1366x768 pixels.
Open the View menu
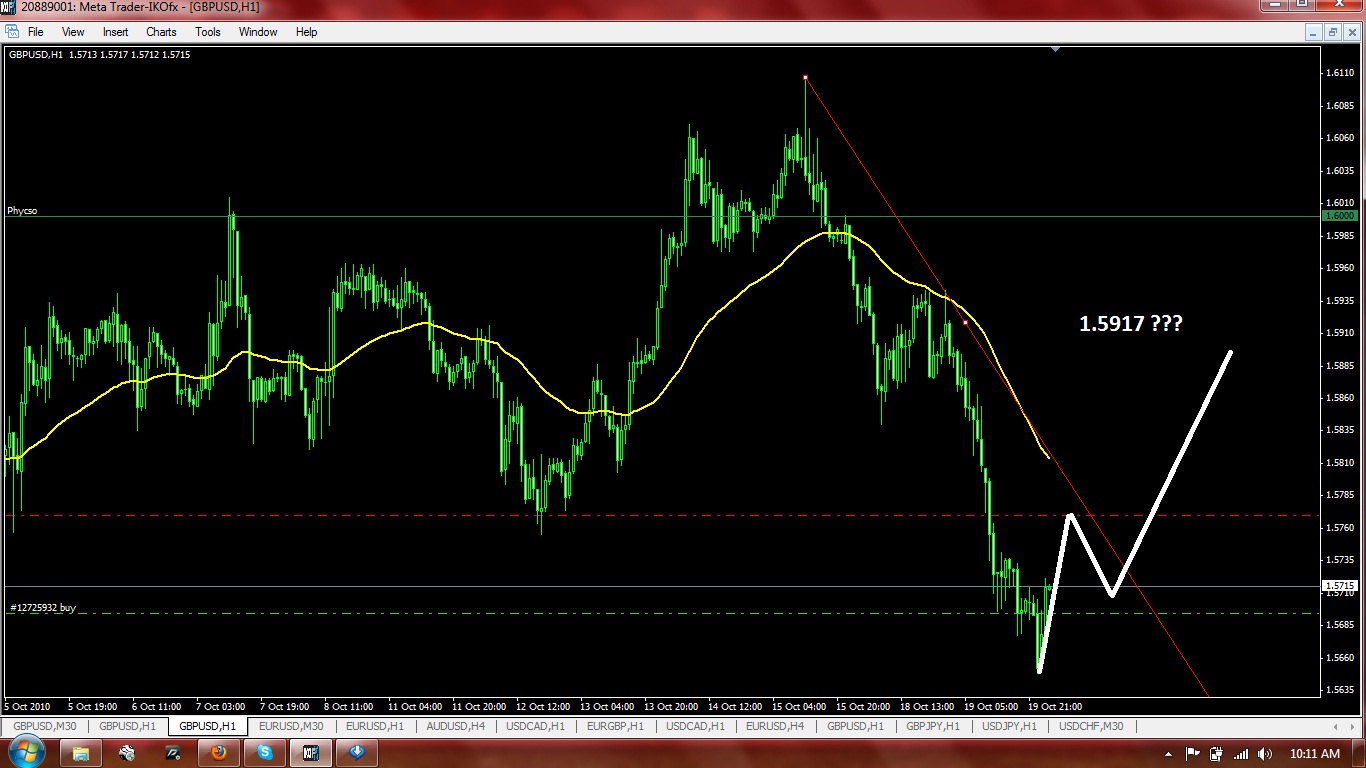(73, 32)
